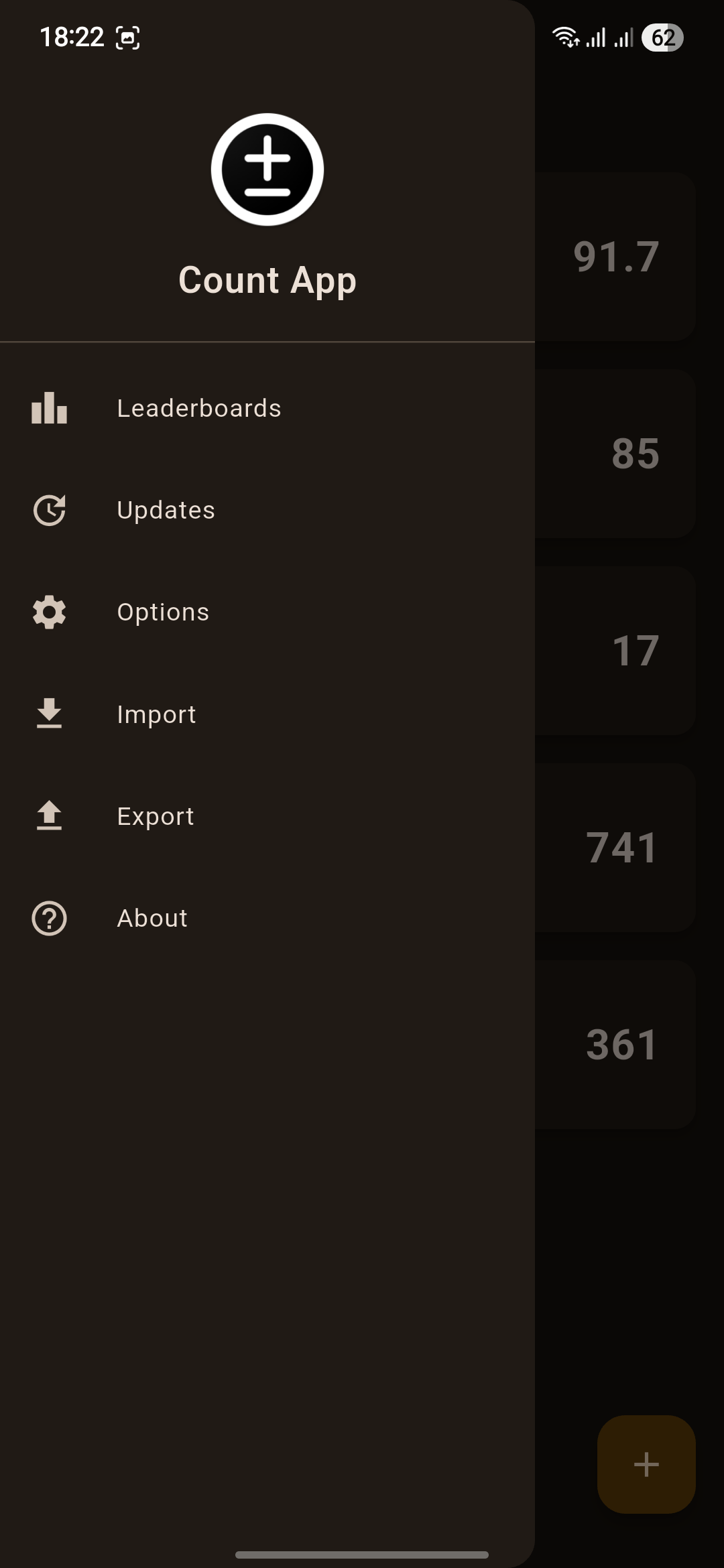Tap the Import download arrow icon
This screenshot has width=724, height=1568.
(49, 714)
